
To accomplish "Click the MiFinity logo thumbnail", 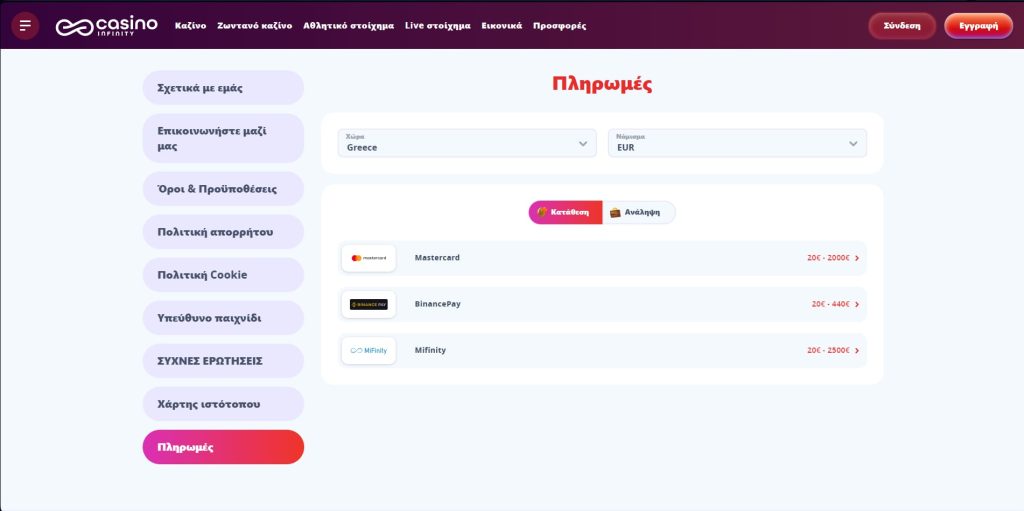I will tap(368, 351).
